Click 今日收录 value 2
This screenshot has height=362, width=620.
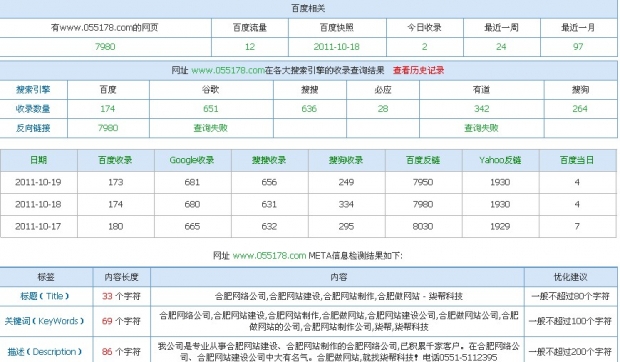pyautogui.click(x=424, y=47)
